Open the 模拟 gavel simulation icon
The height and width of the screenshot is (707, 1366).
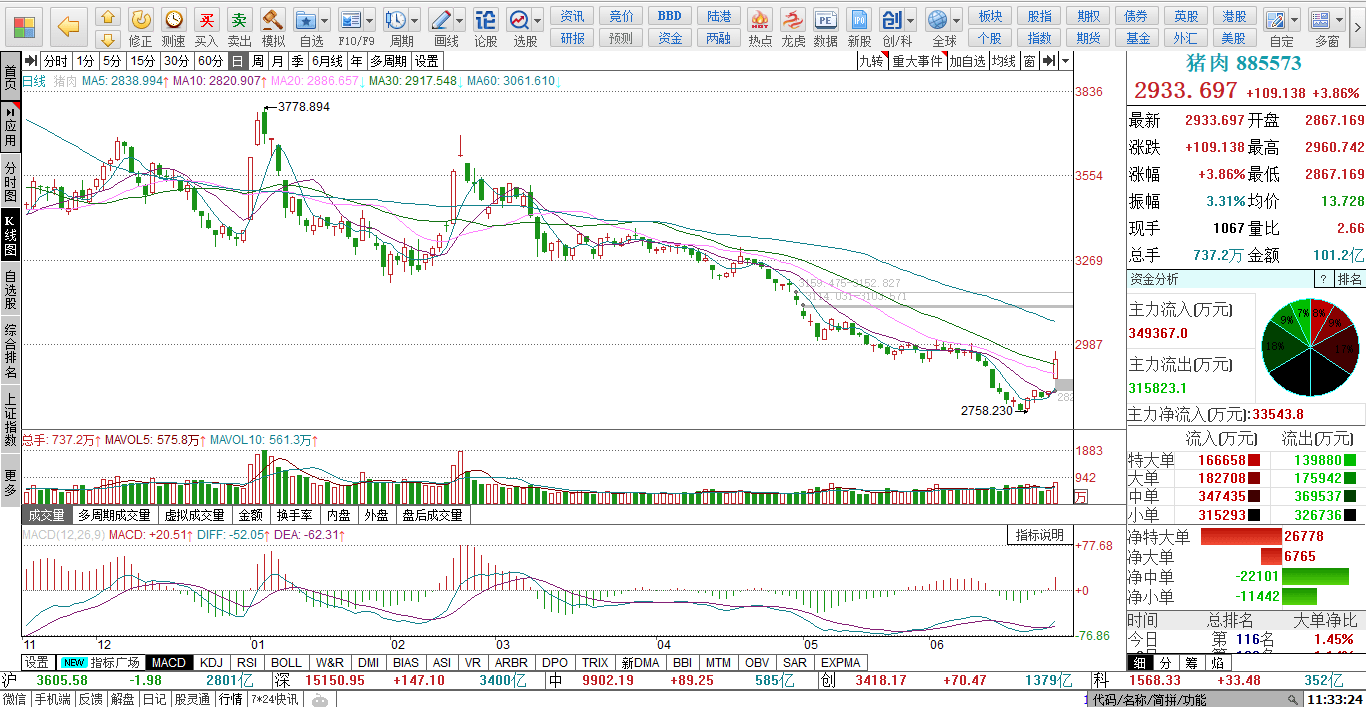coord(272,27)
